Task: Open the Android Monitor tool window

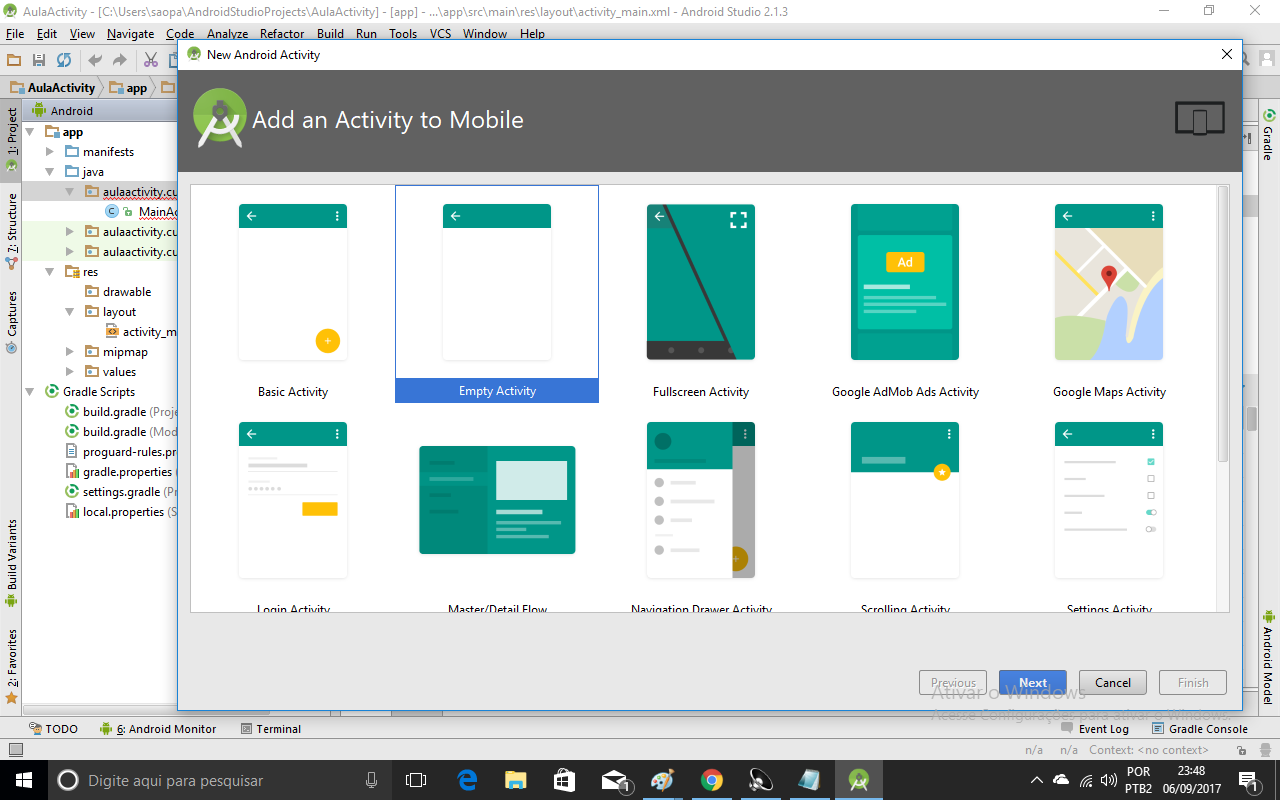Action: (158, 729)
